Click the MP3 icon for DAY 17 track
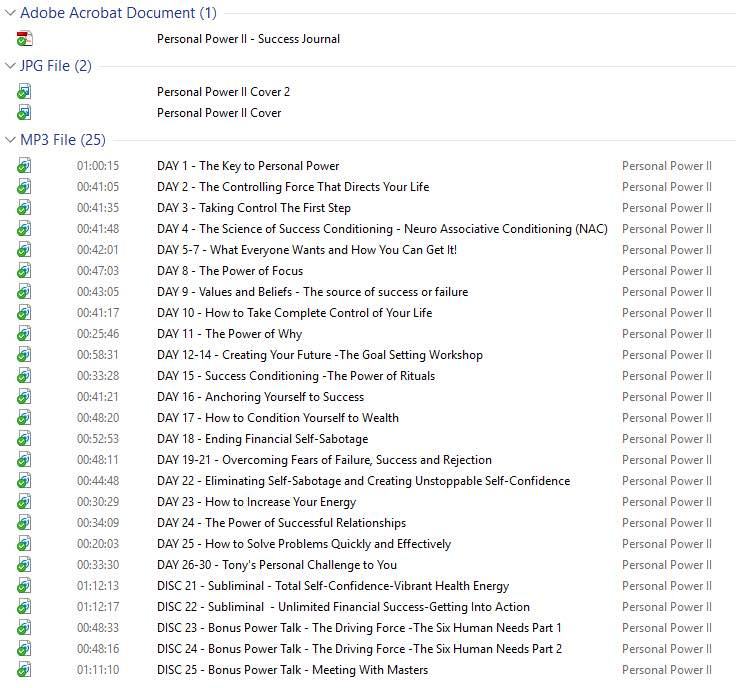Viewport: 736px width, 688px height. [x=24, y=418]
